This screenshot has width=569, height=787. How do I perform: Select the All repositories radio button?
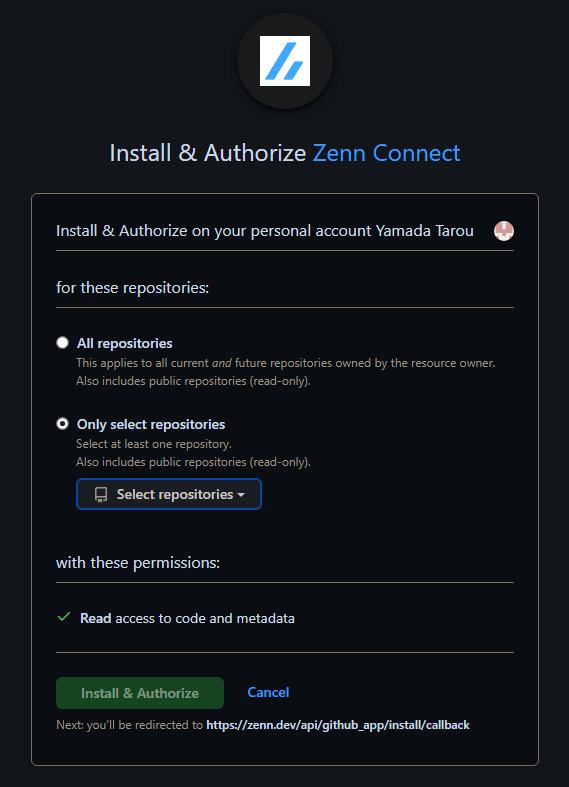(x=62, y=343)
